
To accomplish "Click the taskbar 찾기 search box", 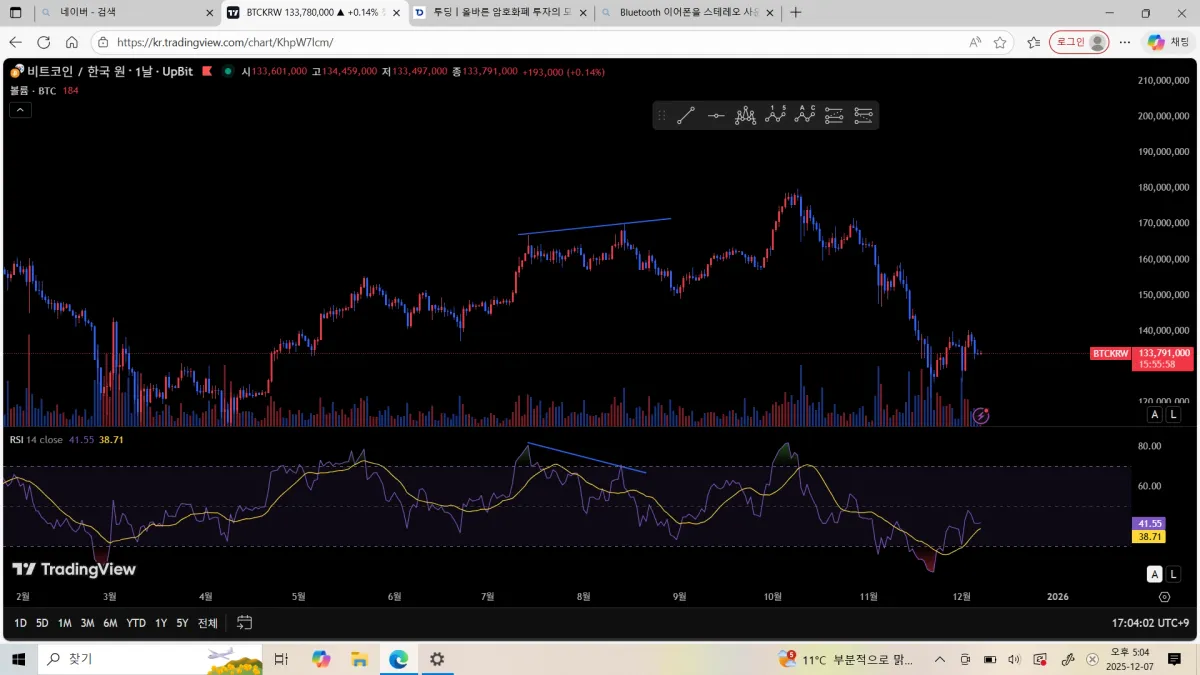I will click(150, 659).
